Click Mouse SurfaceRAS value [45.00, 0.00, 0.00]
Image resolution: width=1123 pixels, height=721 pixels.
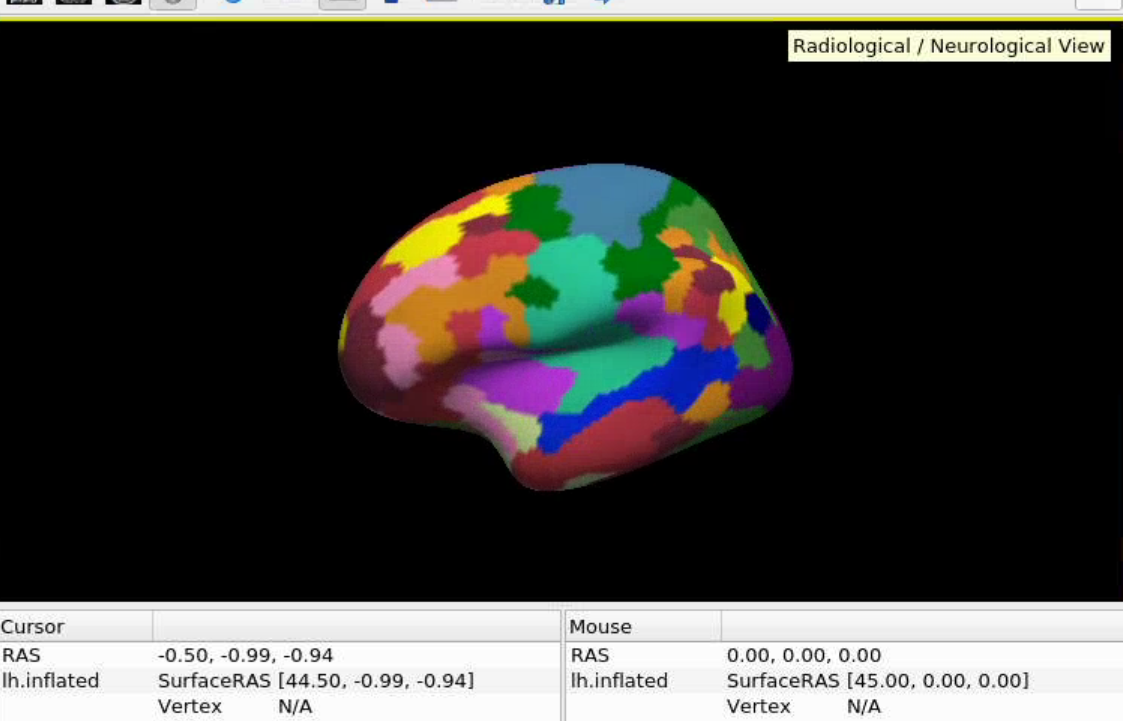[877, 680]
